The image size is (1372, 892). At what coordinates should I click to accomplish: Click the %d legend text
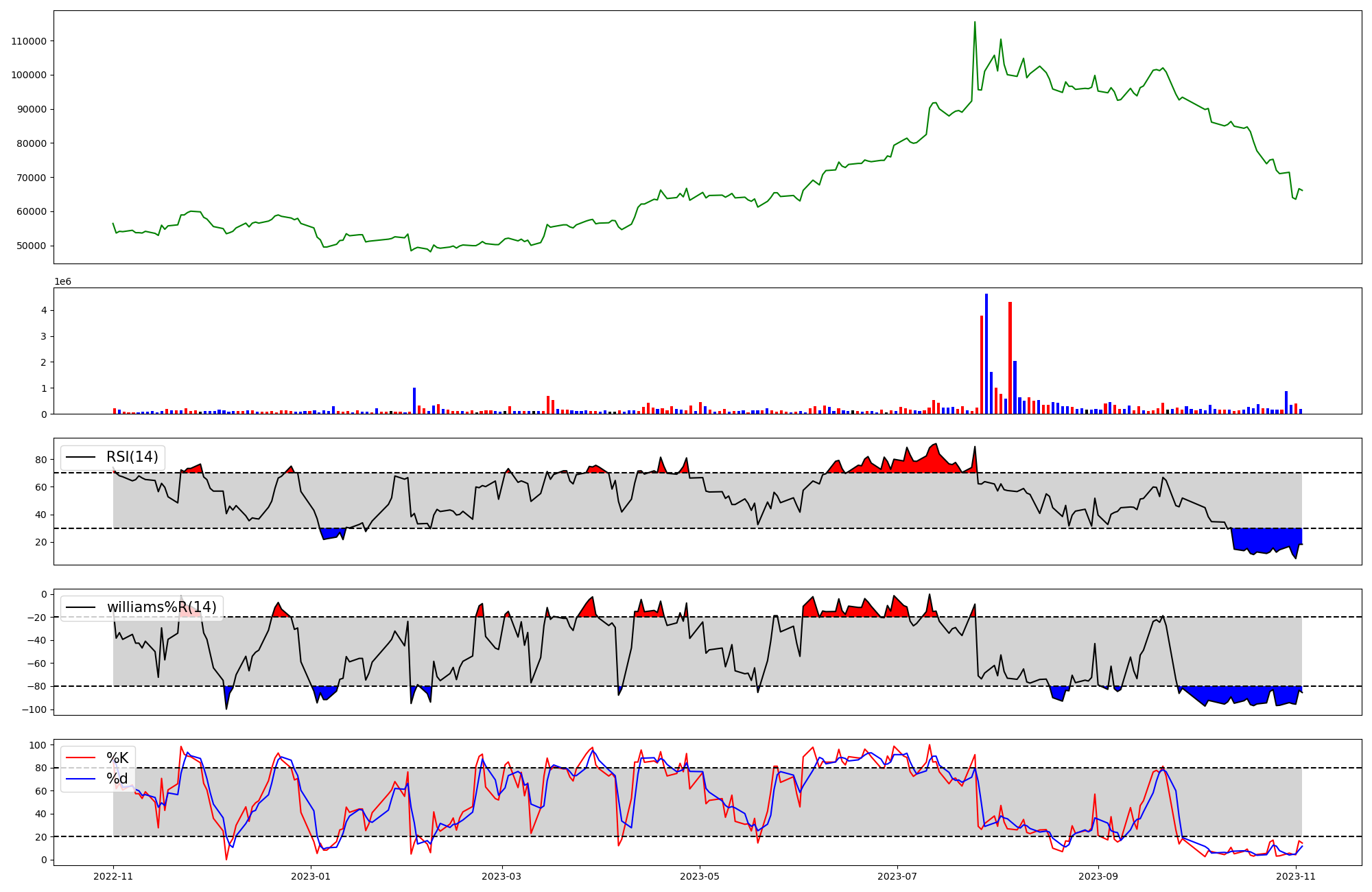[117, 779]
